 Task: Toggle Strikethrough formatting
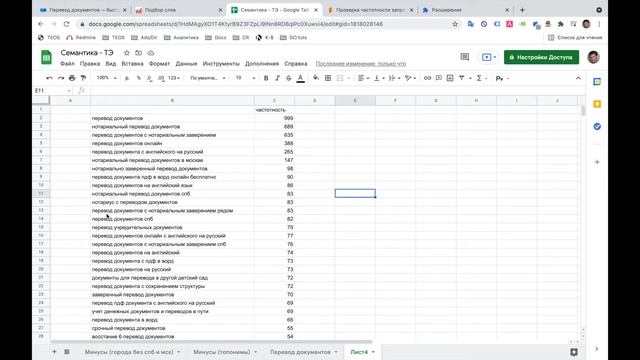tap(289, 78)
